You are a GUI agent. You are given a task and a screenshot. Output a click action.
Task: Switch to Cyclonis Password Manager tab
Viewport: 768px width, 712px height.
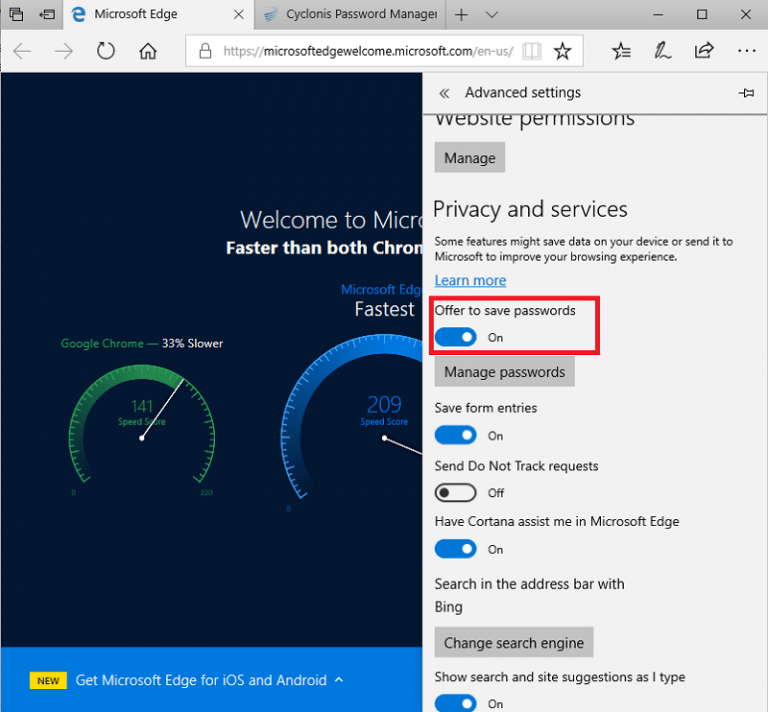pos(350,15)
